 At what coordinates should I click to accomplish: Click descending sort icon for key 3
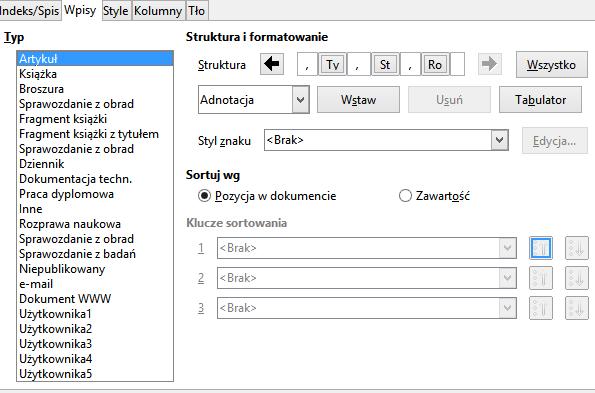577,308
